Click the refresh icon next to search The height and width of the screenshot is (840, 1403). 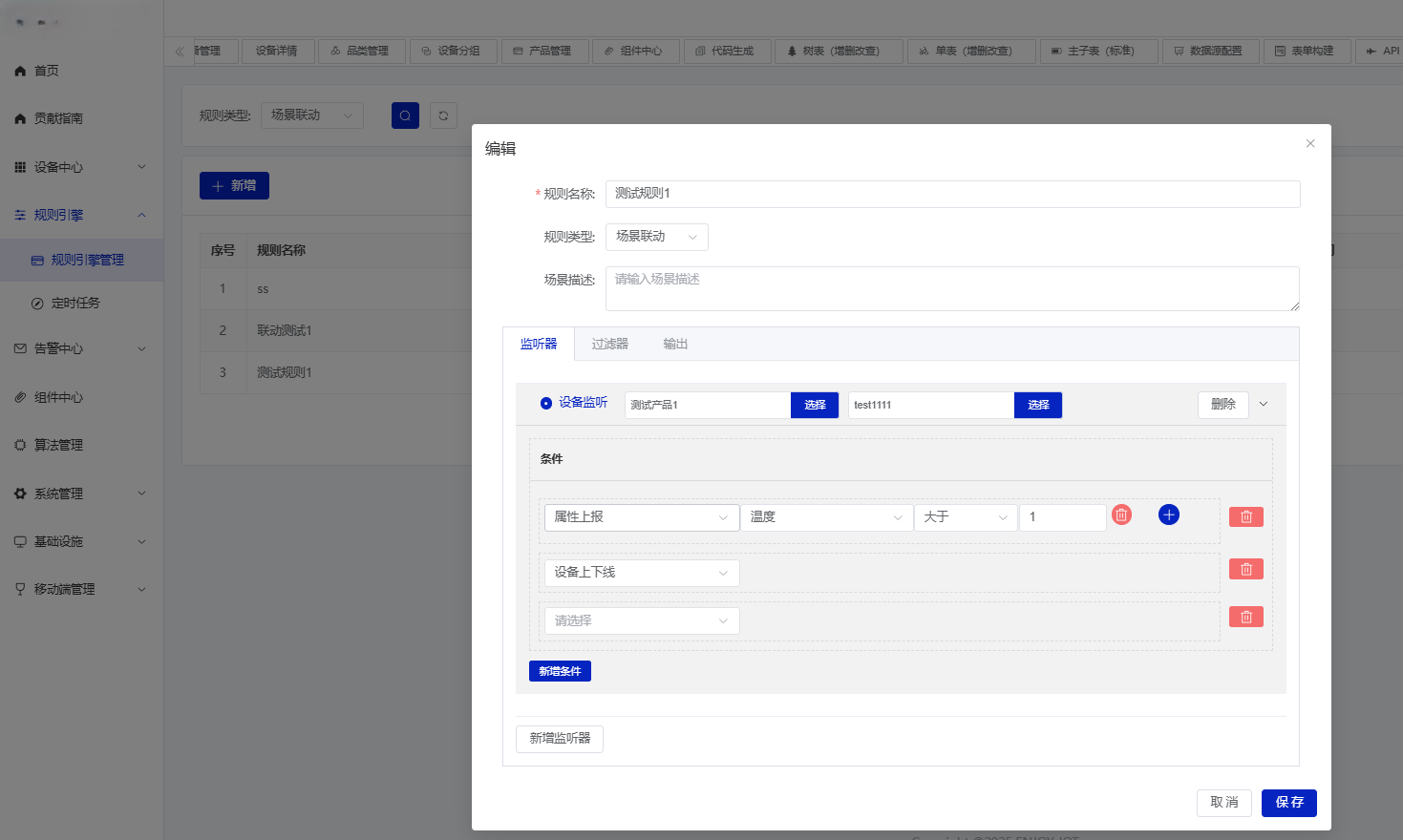click(x=443, y=115)
